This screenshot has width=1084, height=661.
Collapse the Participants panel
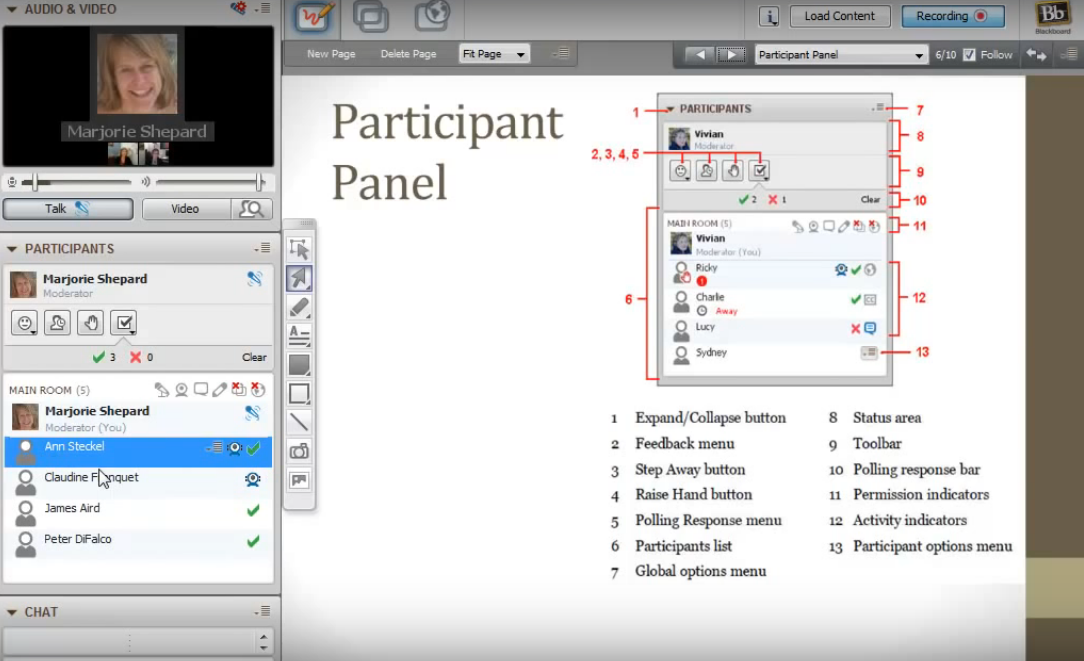coord(12,249)
